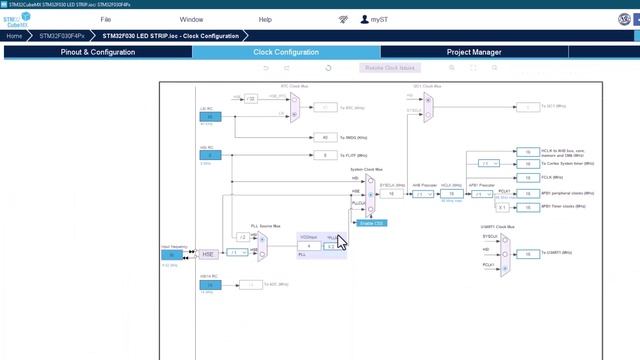
Task: Select HSE on System Clock Mux
Action: [370, 195]
